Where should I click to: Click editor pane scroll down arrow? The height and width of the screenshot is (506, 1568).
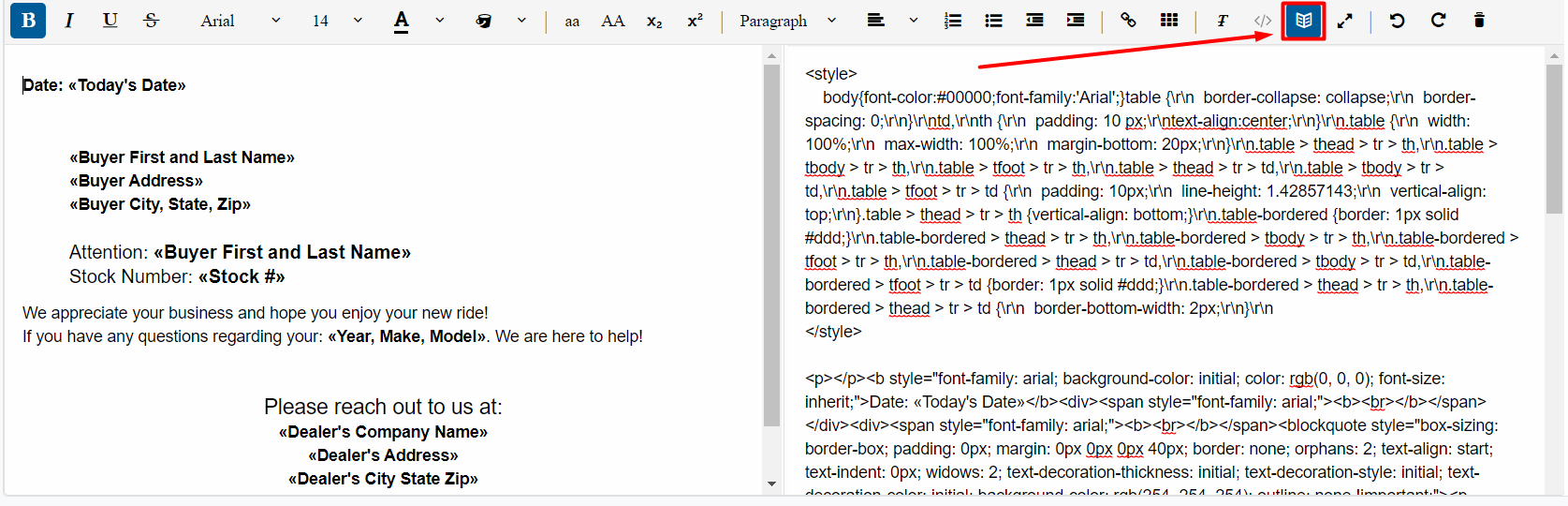(x=771, y=484)
